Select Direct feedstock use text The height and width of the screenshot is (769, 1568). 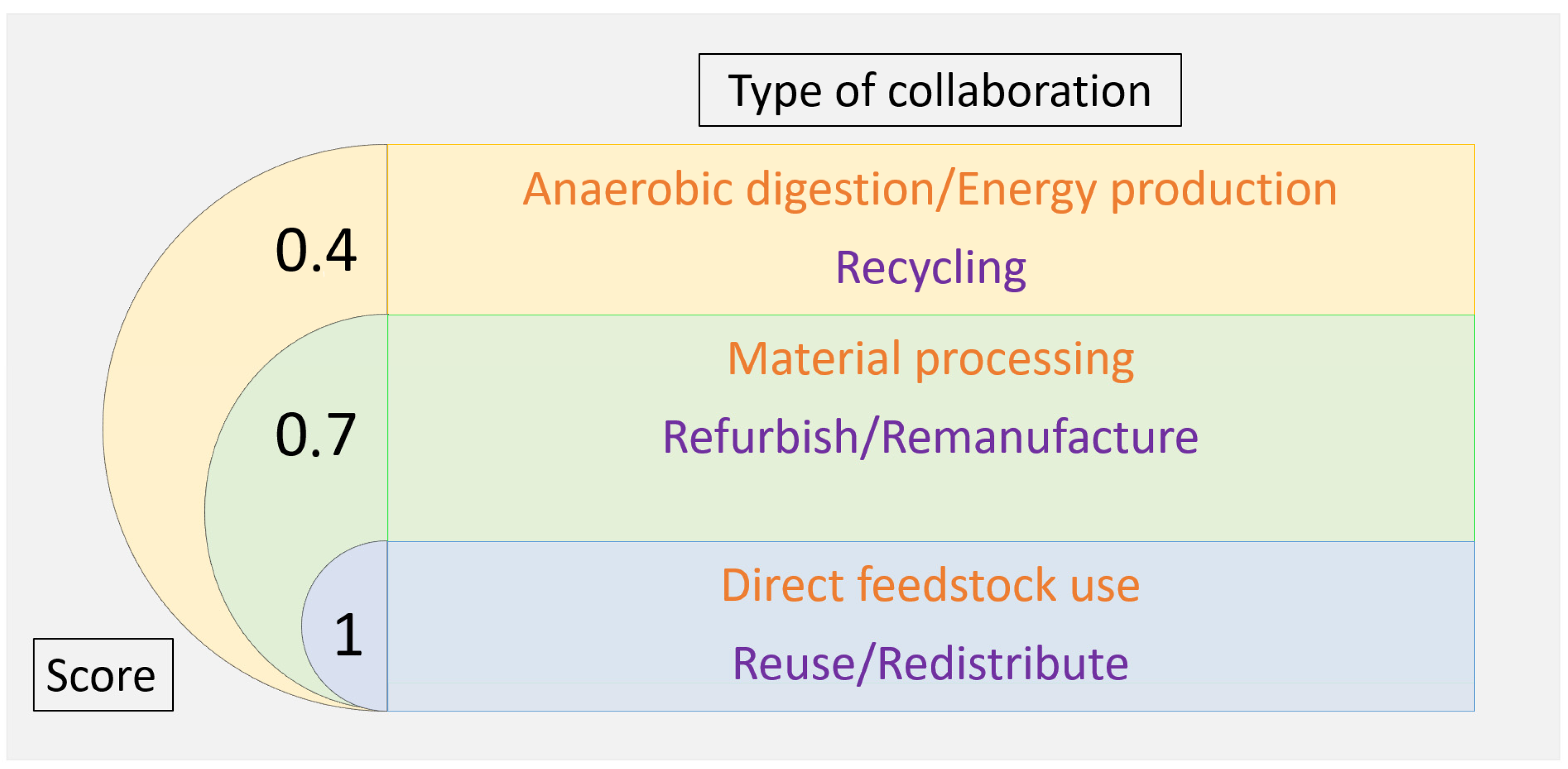coord(931,585)
